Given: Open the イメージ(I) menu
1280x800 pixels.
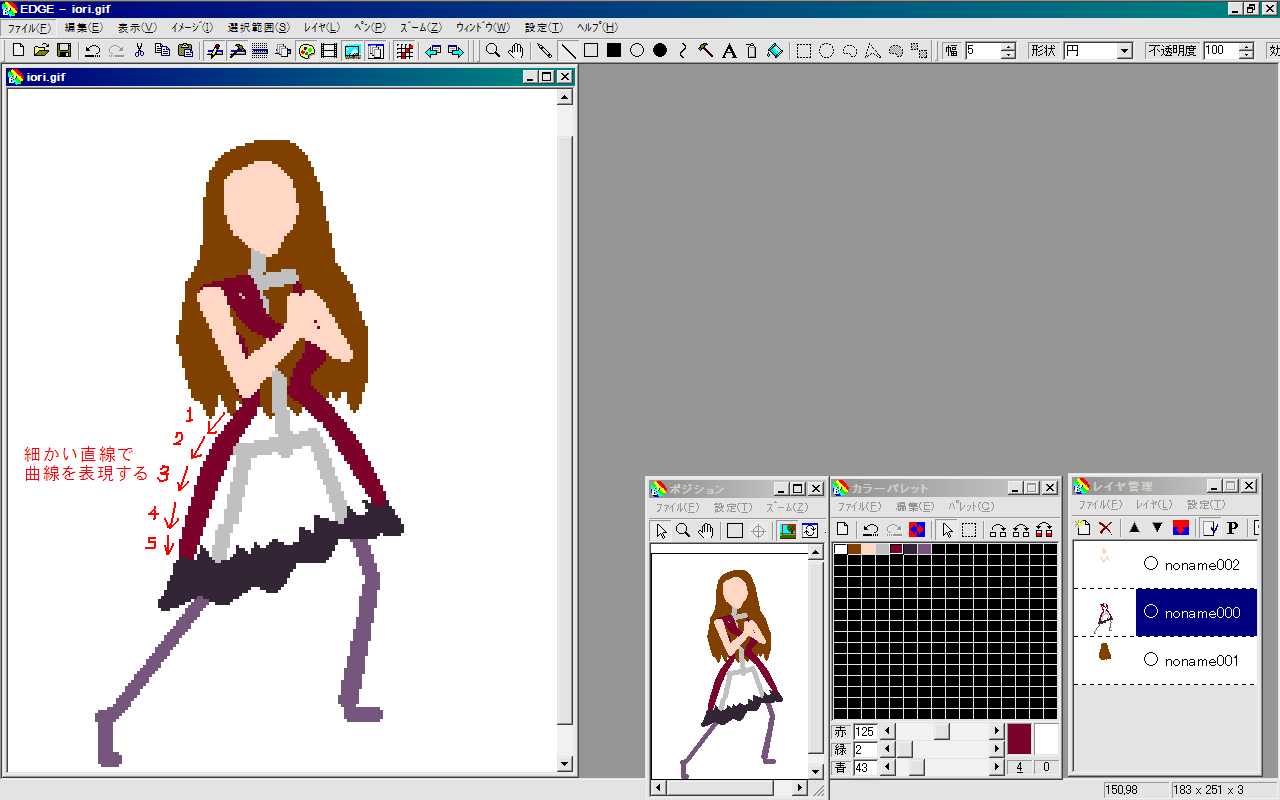Looking at the screenshot, I should [191, 27].
